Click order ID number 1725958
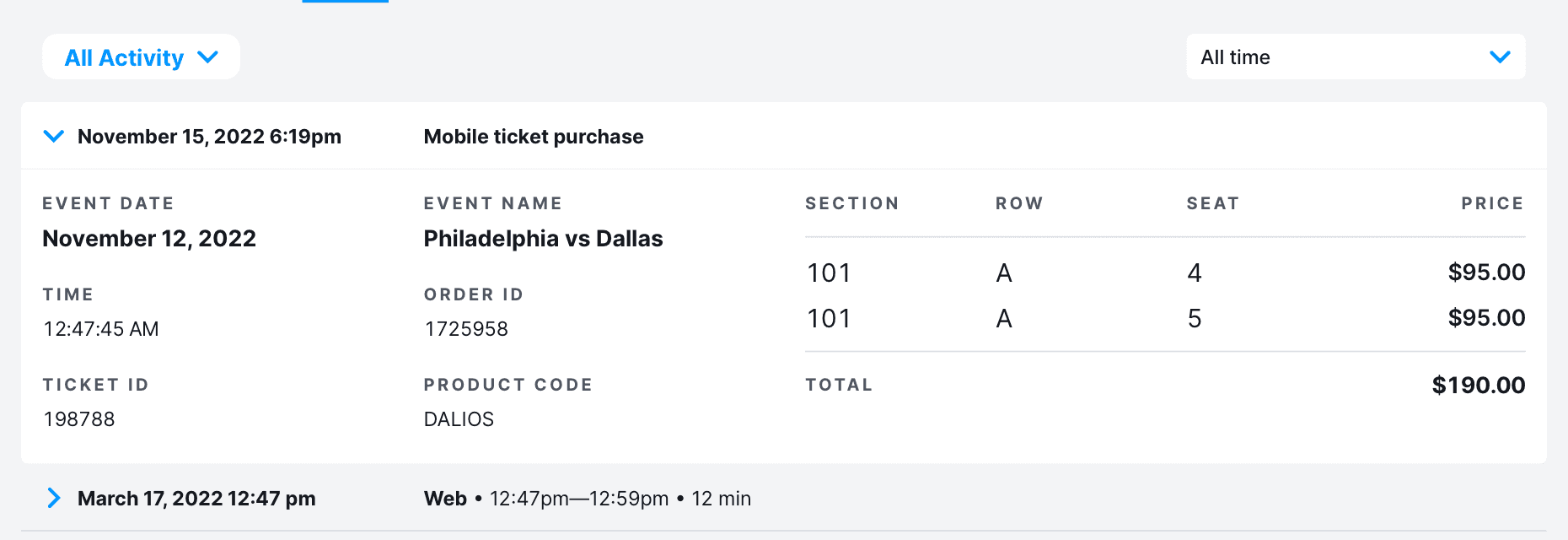The width and height of the screenshot is (1568, 540). 466,329
